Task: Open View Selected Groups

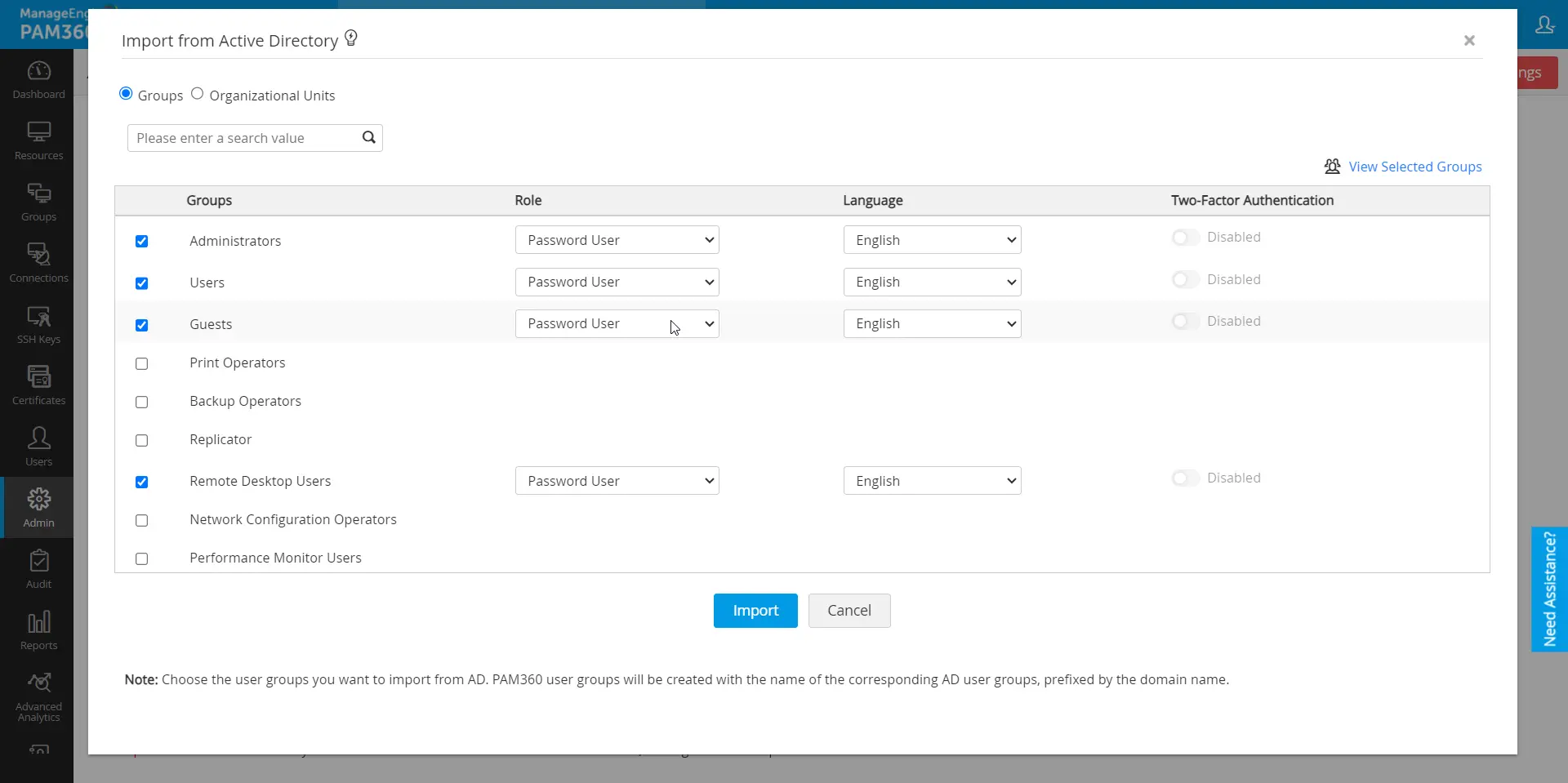Action: tap(1414, 166)
